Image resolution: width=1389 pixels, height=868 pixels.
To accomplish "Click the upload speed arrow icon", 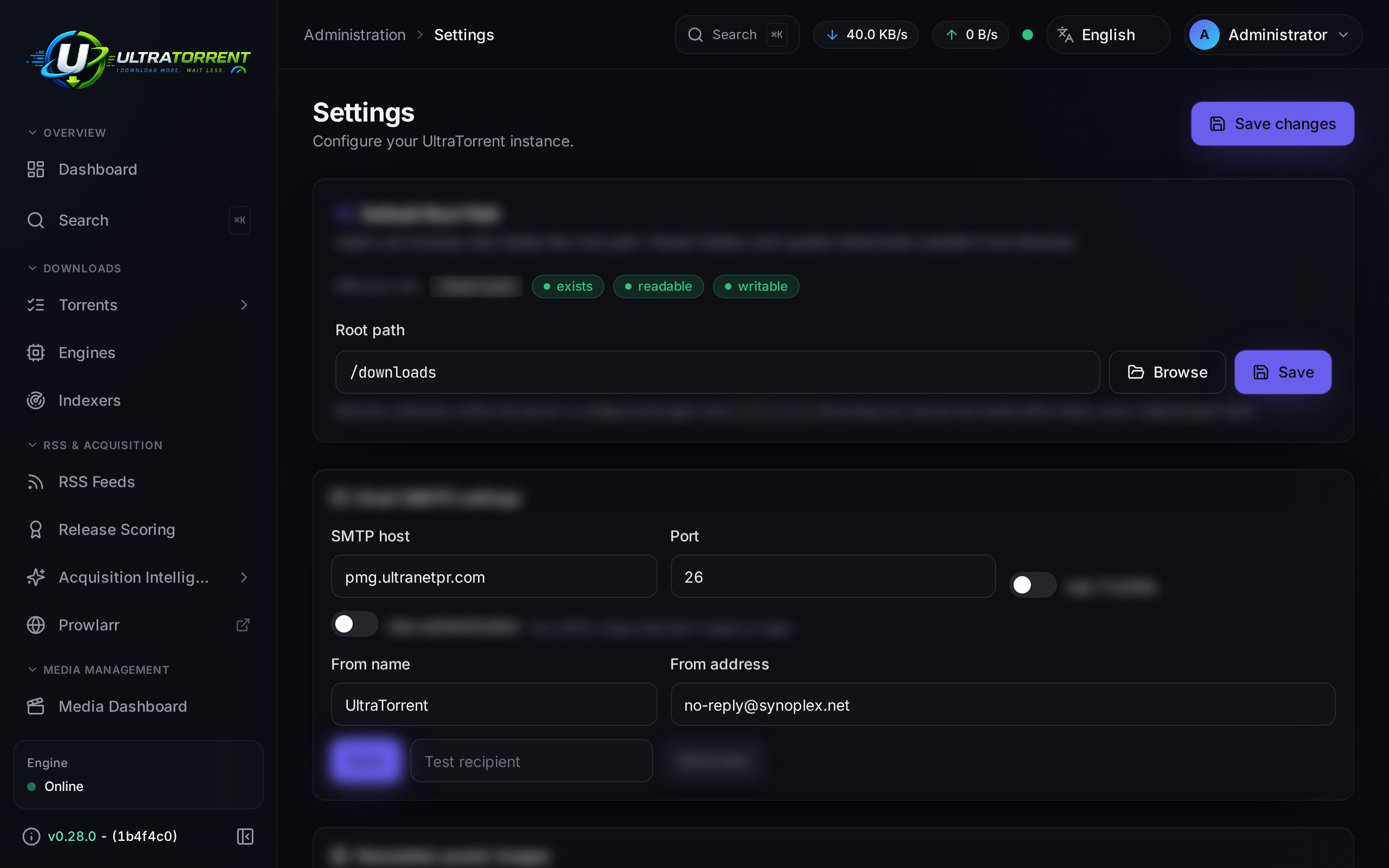I will (x=951, y=34).
